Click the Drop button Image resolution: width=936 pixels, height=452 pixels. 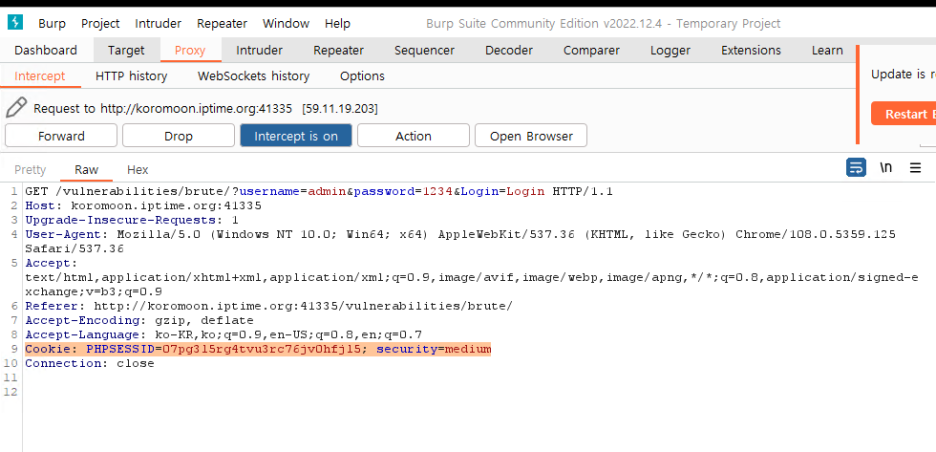pyautogui.click(x=178, y=136)
